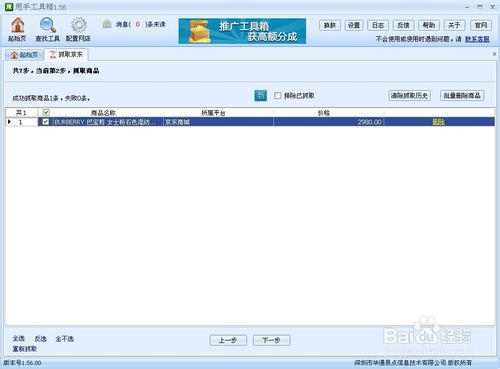Open 设置 settings button

pos(354,25)
